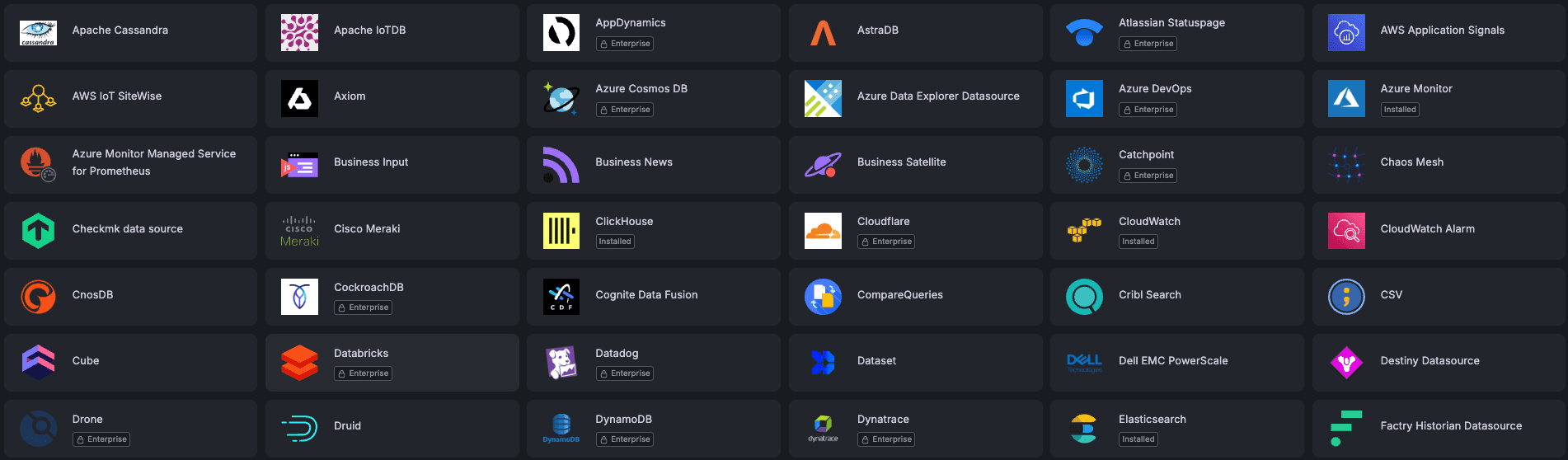
Task: Select the 'Checkmk data source' text
Action: click(128, 229)
